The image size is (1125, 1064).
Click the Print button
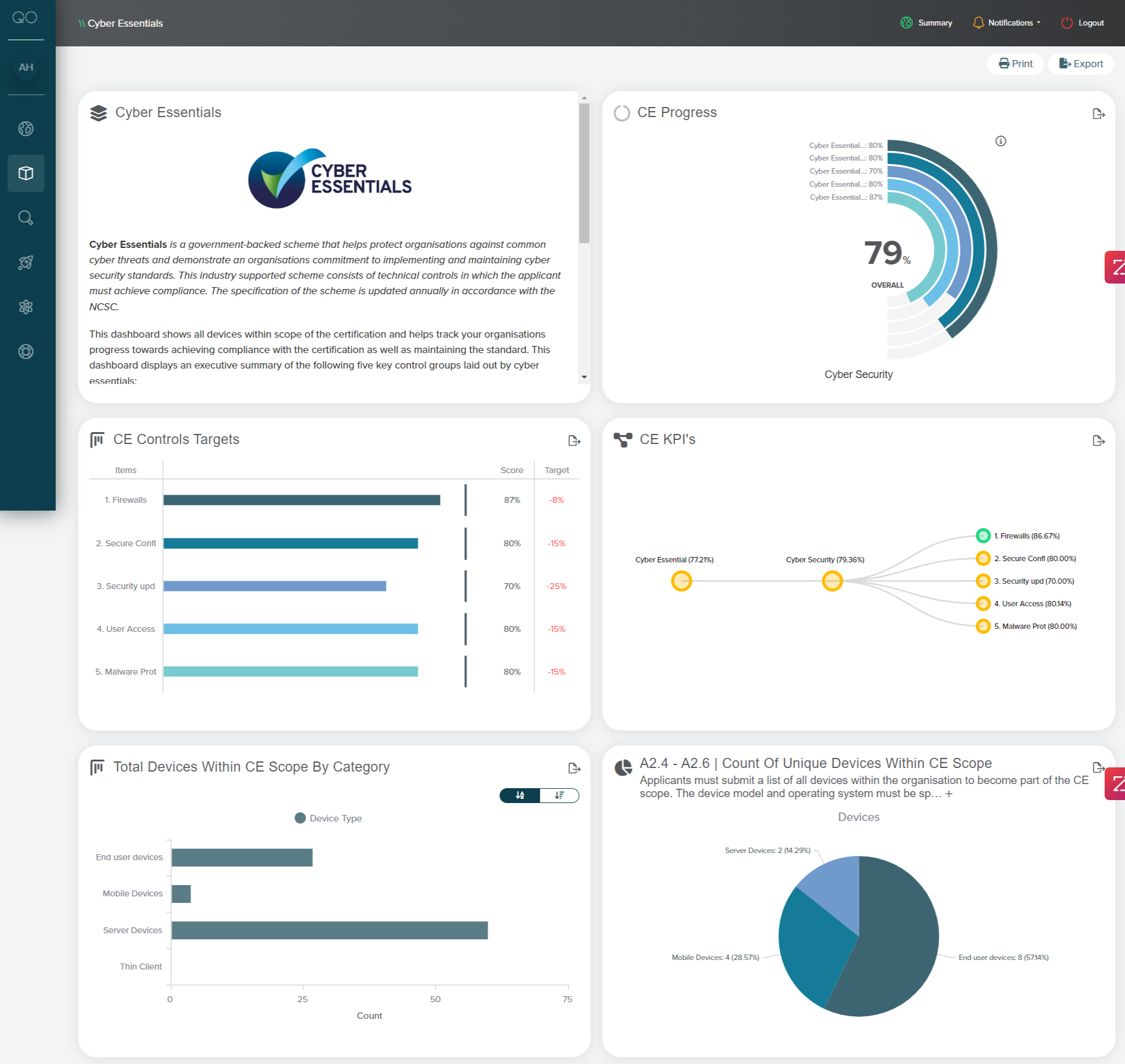point(1016,64)
